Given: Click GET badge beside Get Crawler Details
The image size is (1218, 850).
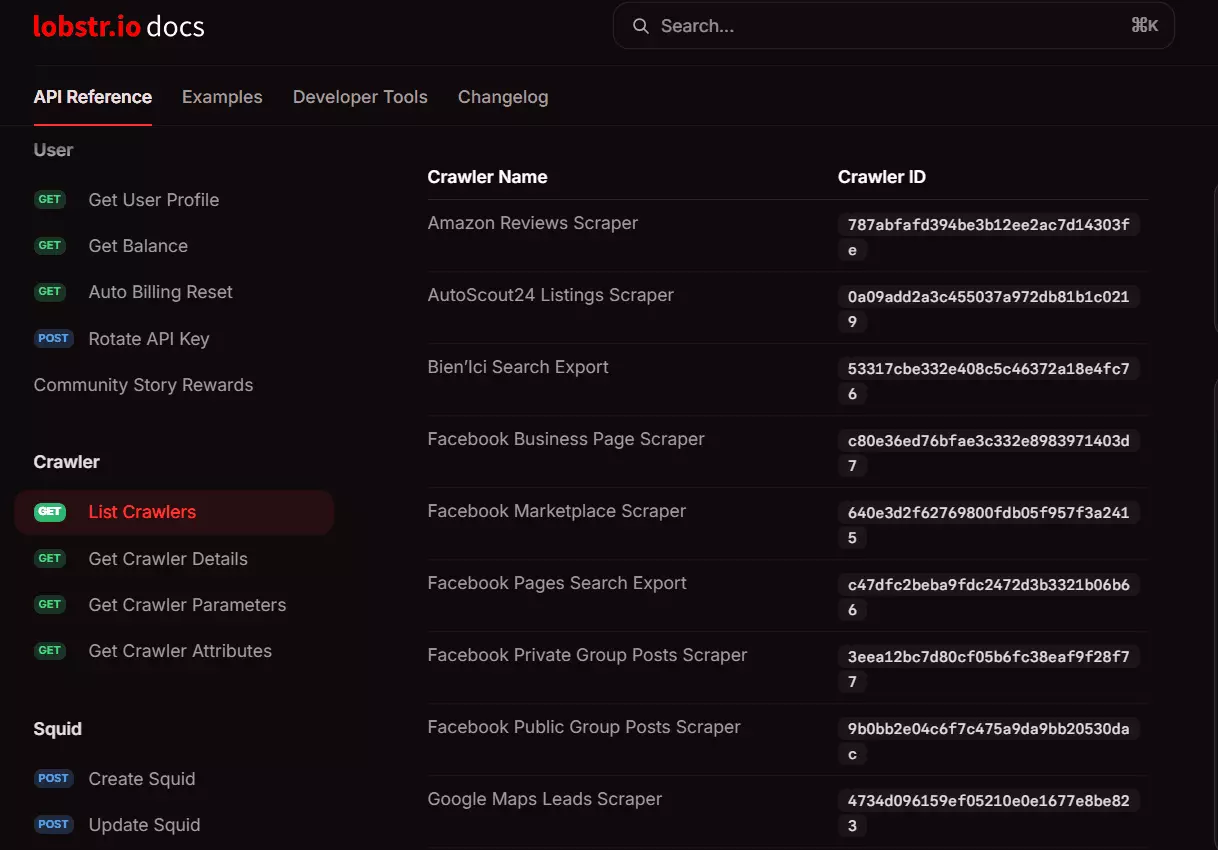Looking at the screenshot, I should (x=50, y=558).
